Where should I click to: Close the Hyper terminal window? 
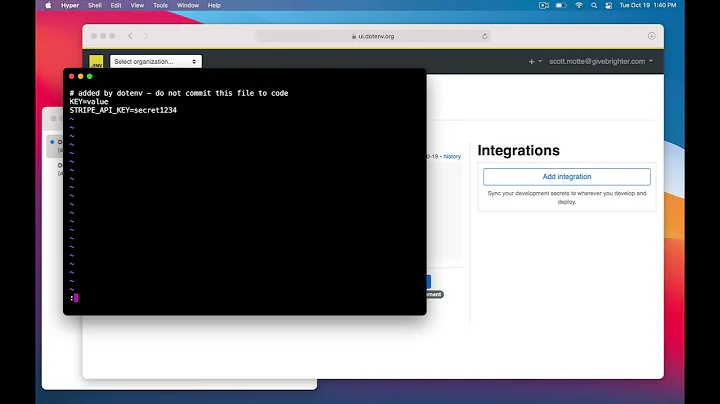click(72, 76)
